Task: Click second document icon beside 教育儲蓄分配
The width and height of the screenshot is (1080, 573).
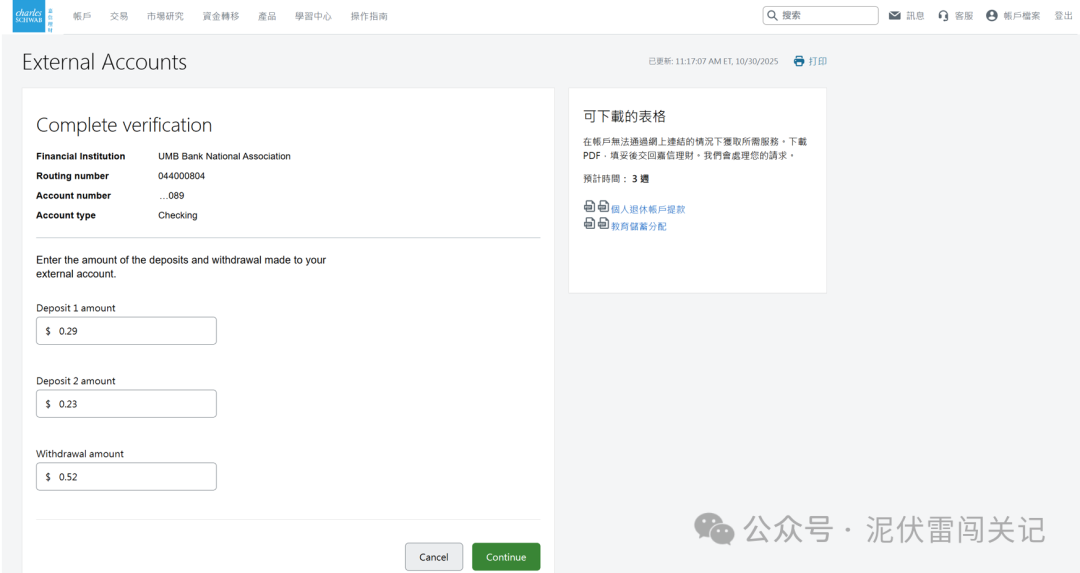Action: (x=603, y=223)
